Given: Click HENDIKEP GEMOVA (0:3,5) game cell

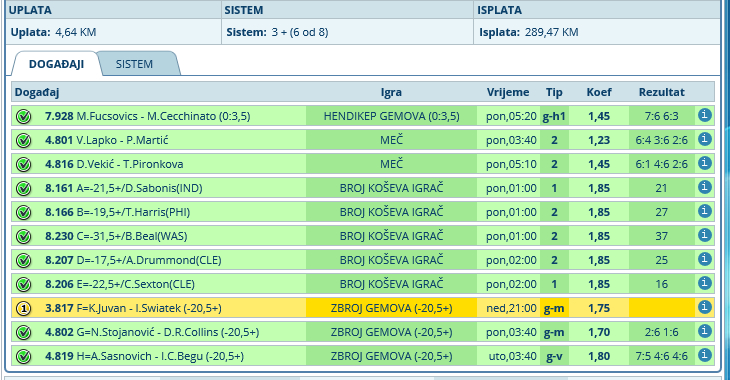Looking at the screenshot, I should coord(392,116).
